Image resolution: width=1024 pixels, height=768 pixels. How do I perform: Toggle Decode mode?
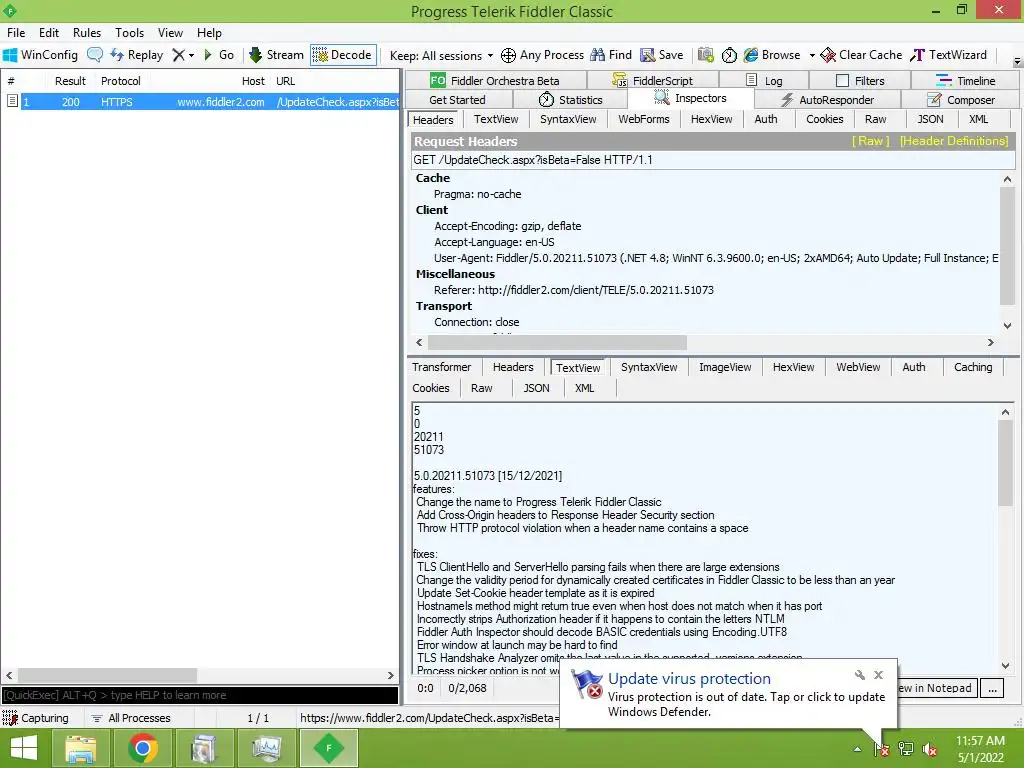click(343, 55)
